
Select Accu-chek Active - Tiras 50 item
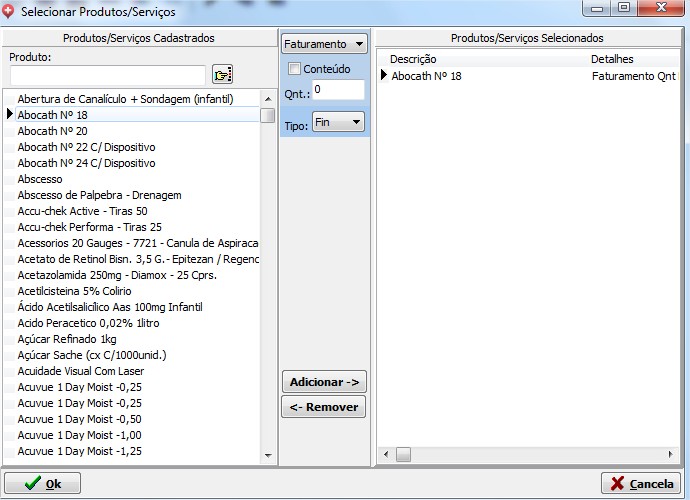(82, 211)
